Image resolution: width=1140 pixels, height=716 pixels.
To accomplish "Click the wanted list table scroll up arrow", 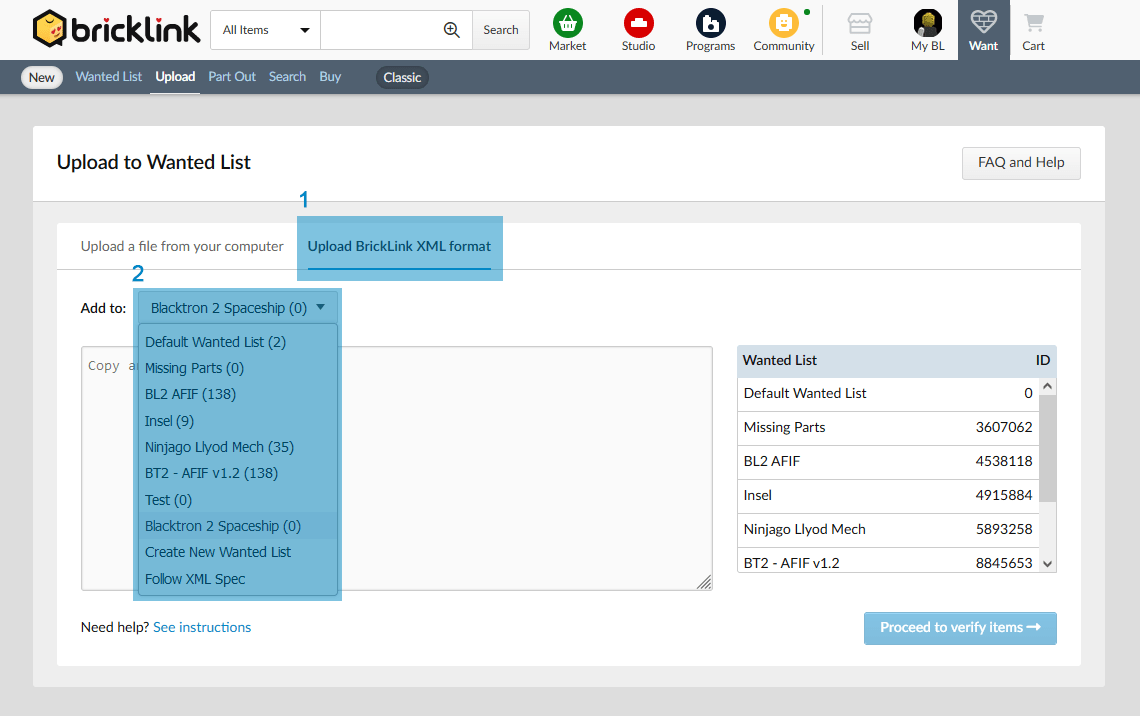I will click(1047, 386).
